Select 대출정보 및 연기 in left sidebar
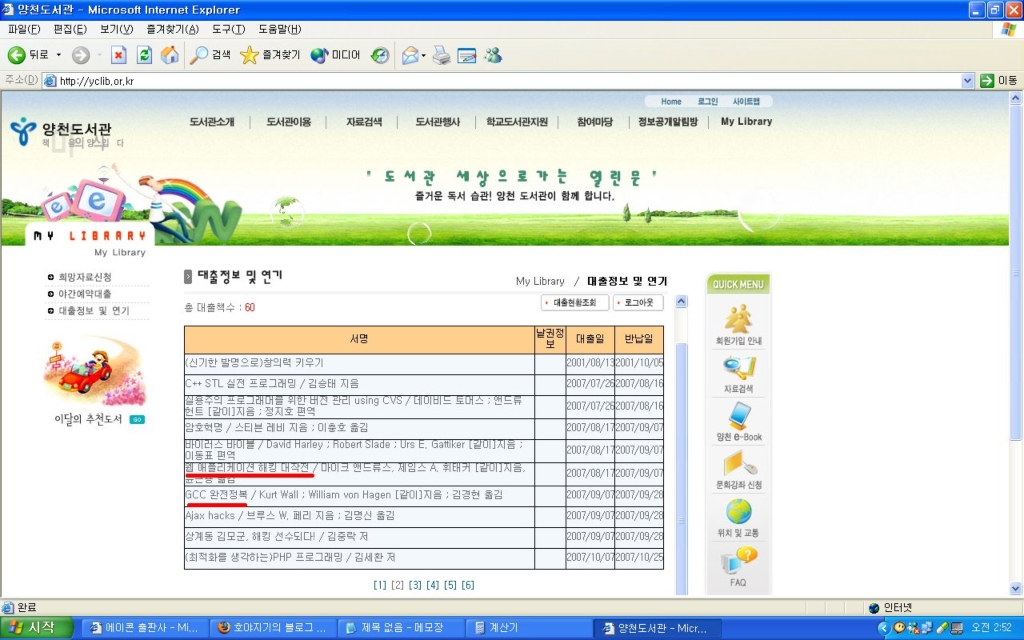1024x640 pixels. pos(93,311)
